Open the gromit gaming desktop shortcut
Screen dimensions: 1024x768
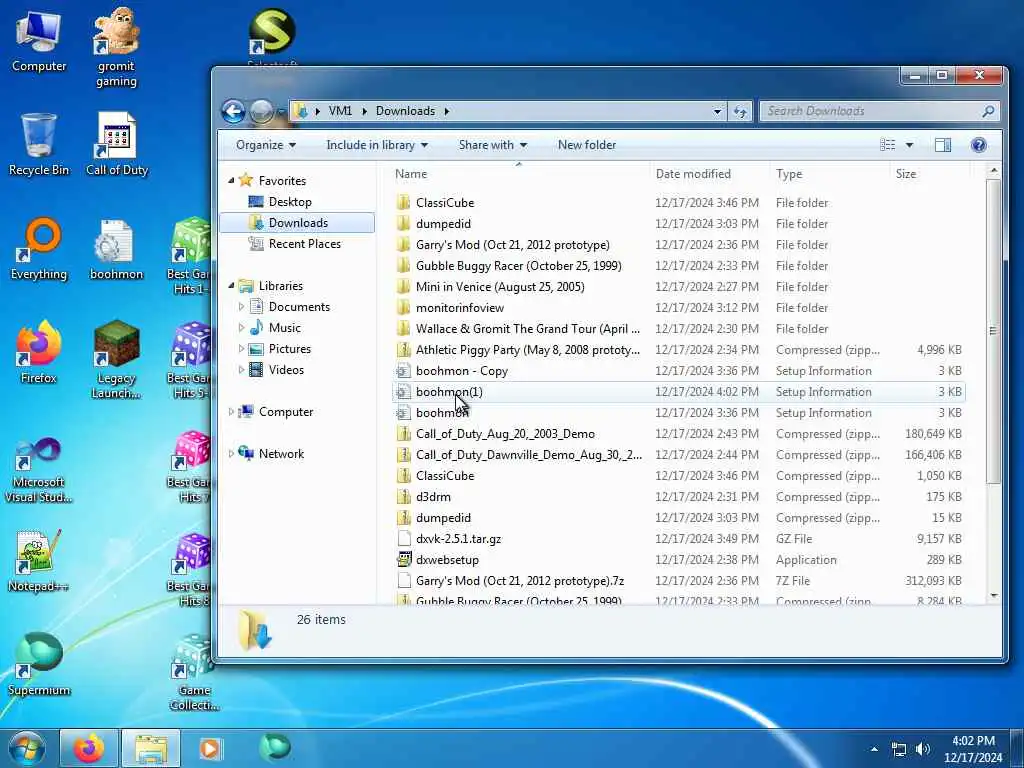coord(116,47)
